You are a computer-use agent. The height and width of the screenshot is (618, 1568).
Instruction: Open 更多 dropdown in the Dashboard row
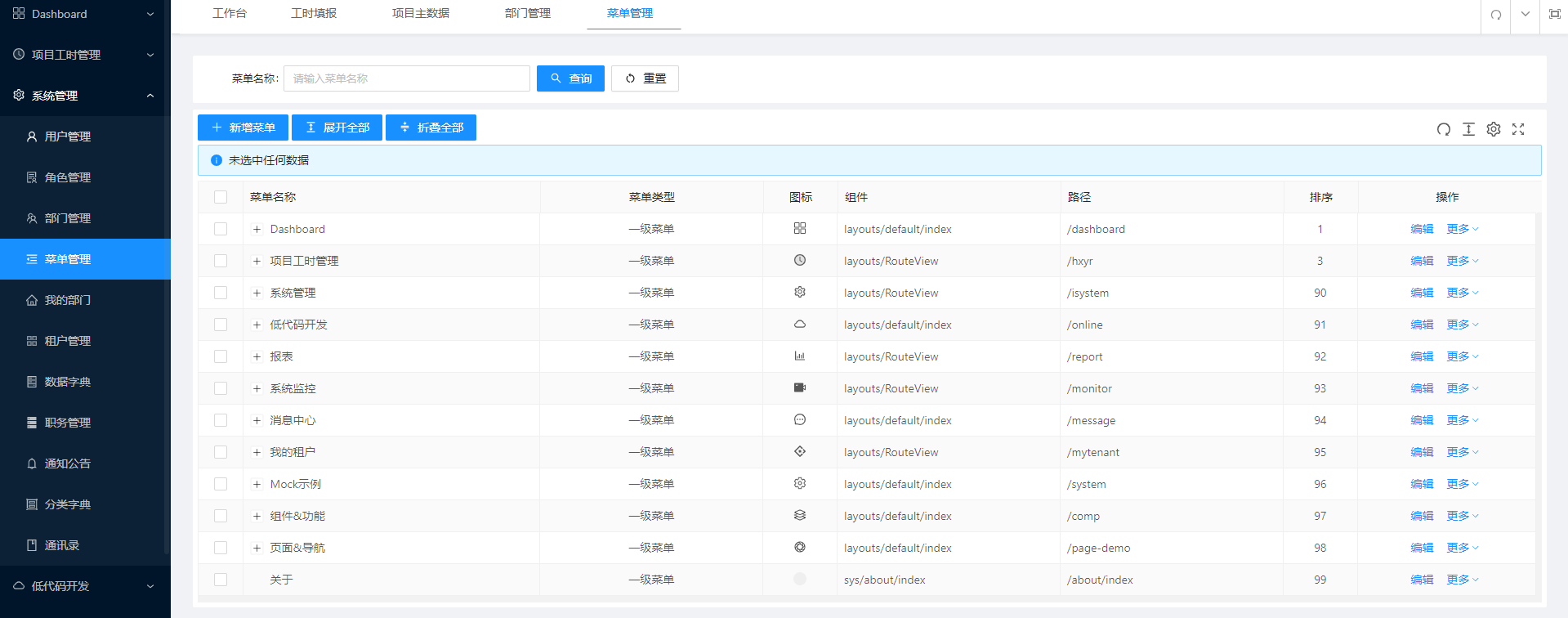click(1463, 229)
